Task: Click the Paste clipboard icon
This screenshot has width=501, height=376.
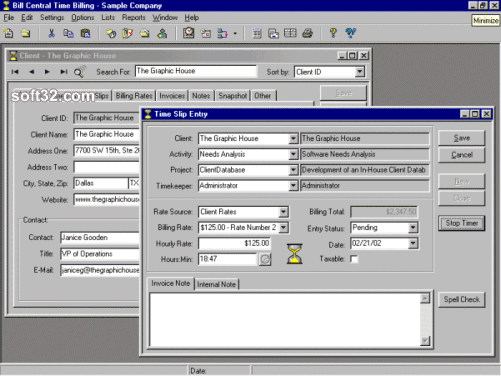Action: [85, 33]
